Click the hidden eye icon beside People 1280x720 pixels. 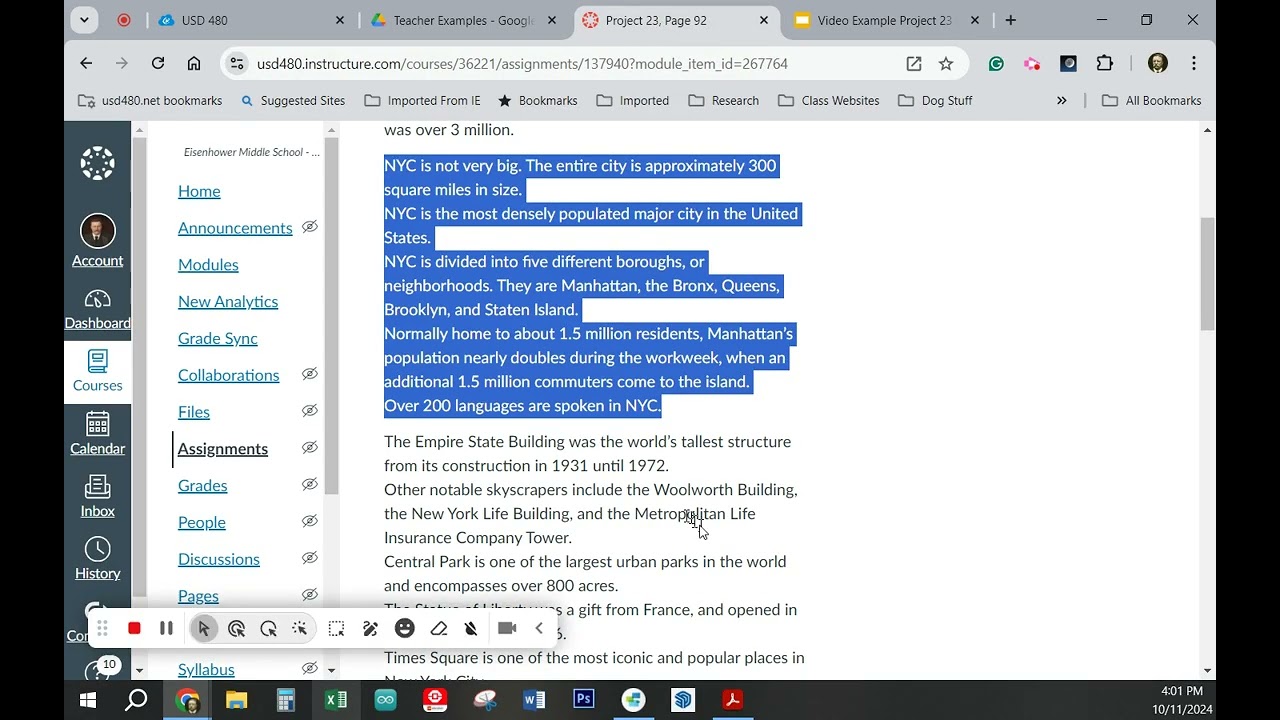(310, 521)
